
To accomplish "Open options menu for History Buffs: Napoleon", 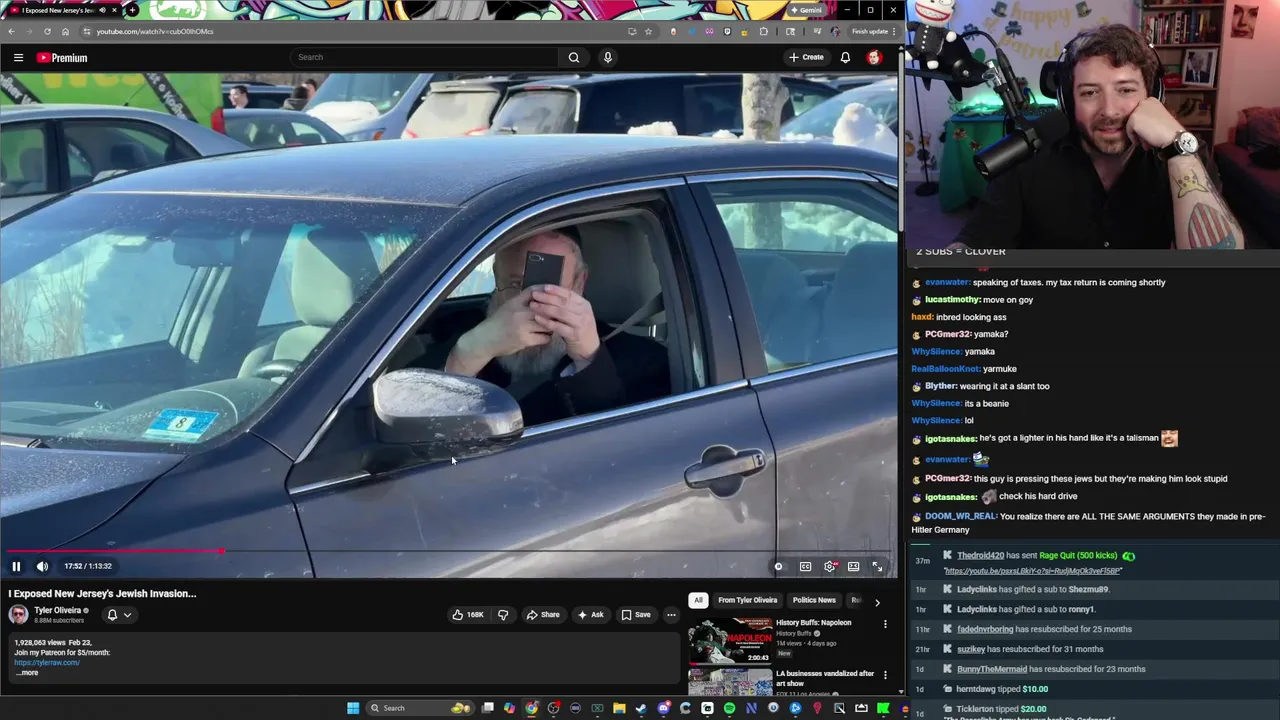I will coord(885,624).
